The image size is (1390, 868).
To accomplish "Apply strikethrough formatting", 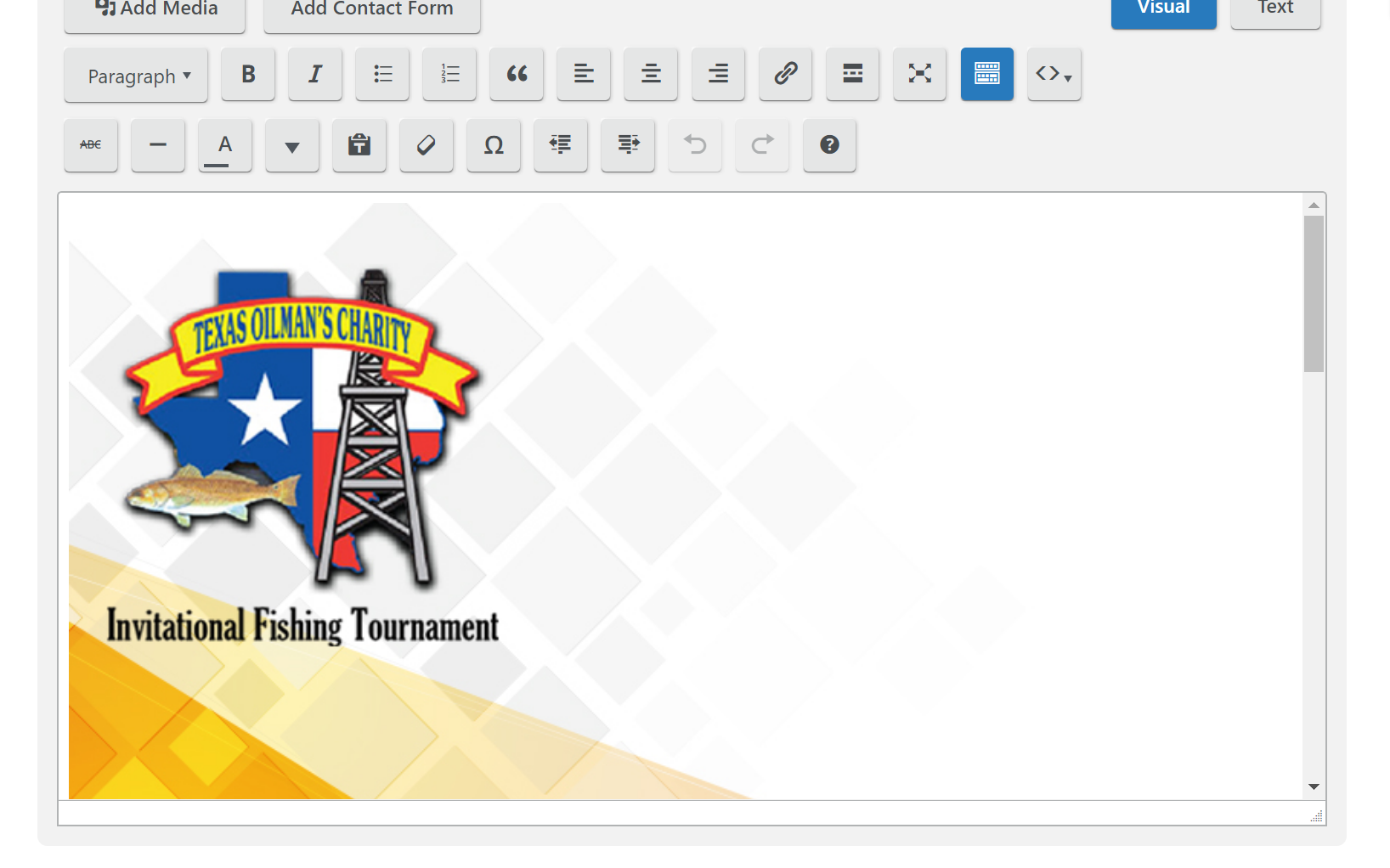I will tap(91, 145).
